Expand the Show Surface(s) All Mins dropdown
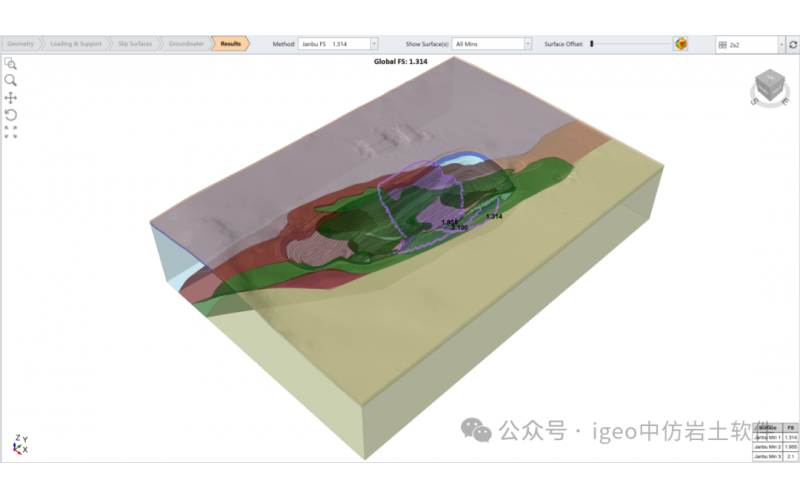Viewport: 800px width, 500px height. (492, 44)
